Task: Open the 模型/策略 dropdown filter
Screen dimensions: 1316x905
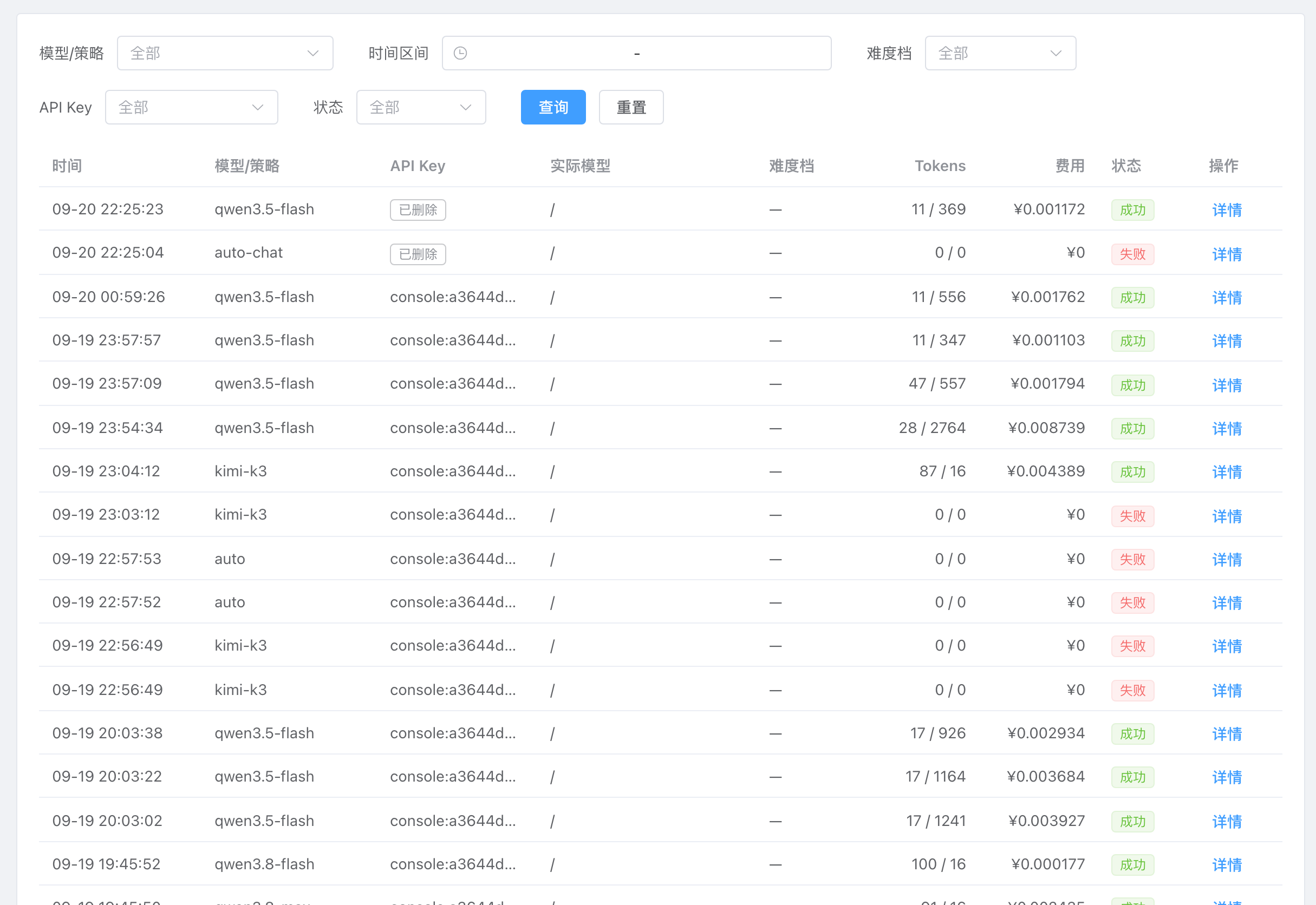Action: (225, 53)
